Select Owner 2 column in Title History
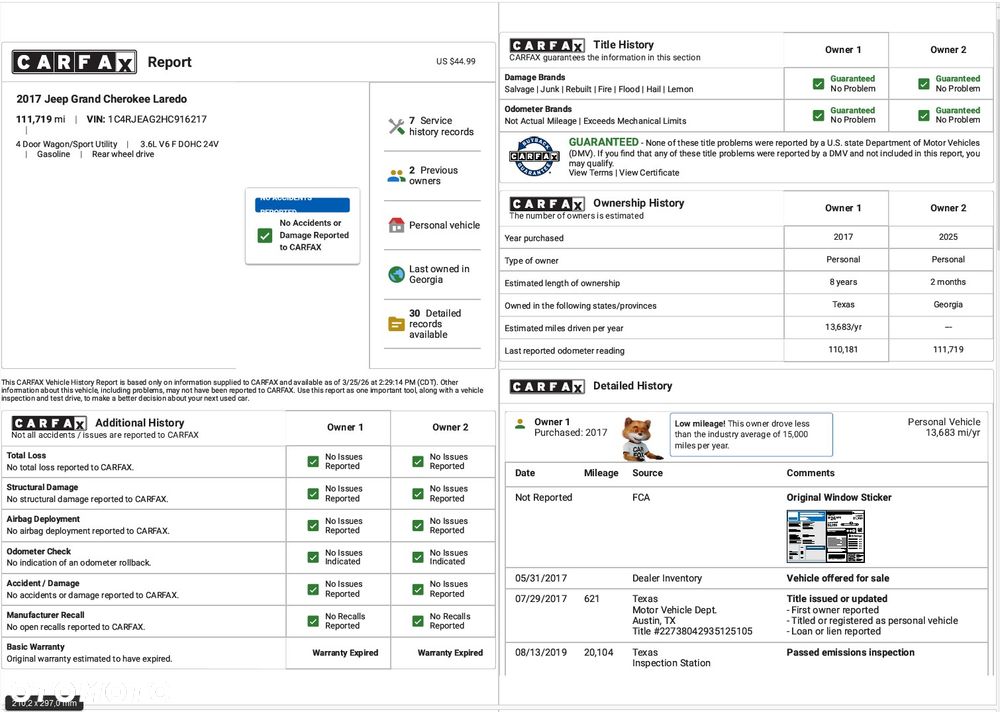 point(948,50)
